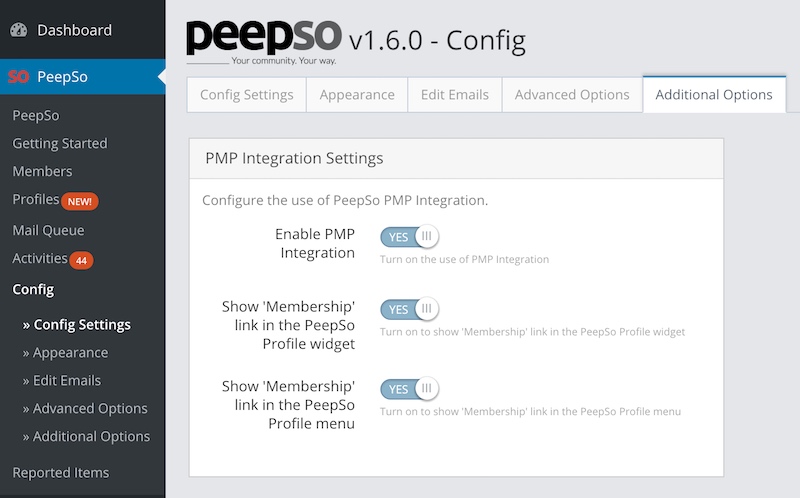Select the Additional Options tab
This screenshot has width=800, height=498.
714,94
